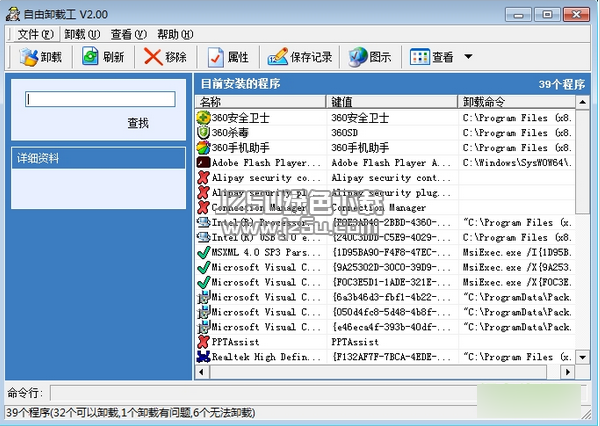Select 360杀毒 name in list

click(x=230, y=132)
